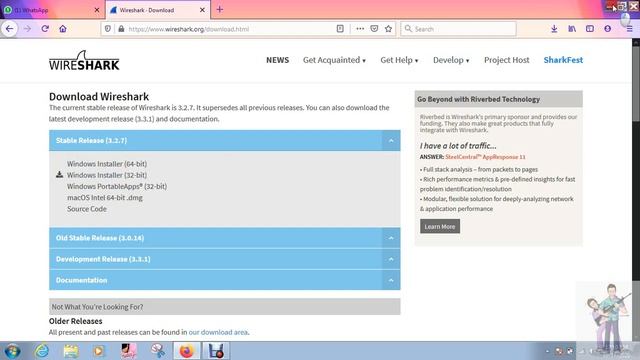Open the Project Host menu item
The height and width of the screenshot is (360, 640).
pos(507,60)
